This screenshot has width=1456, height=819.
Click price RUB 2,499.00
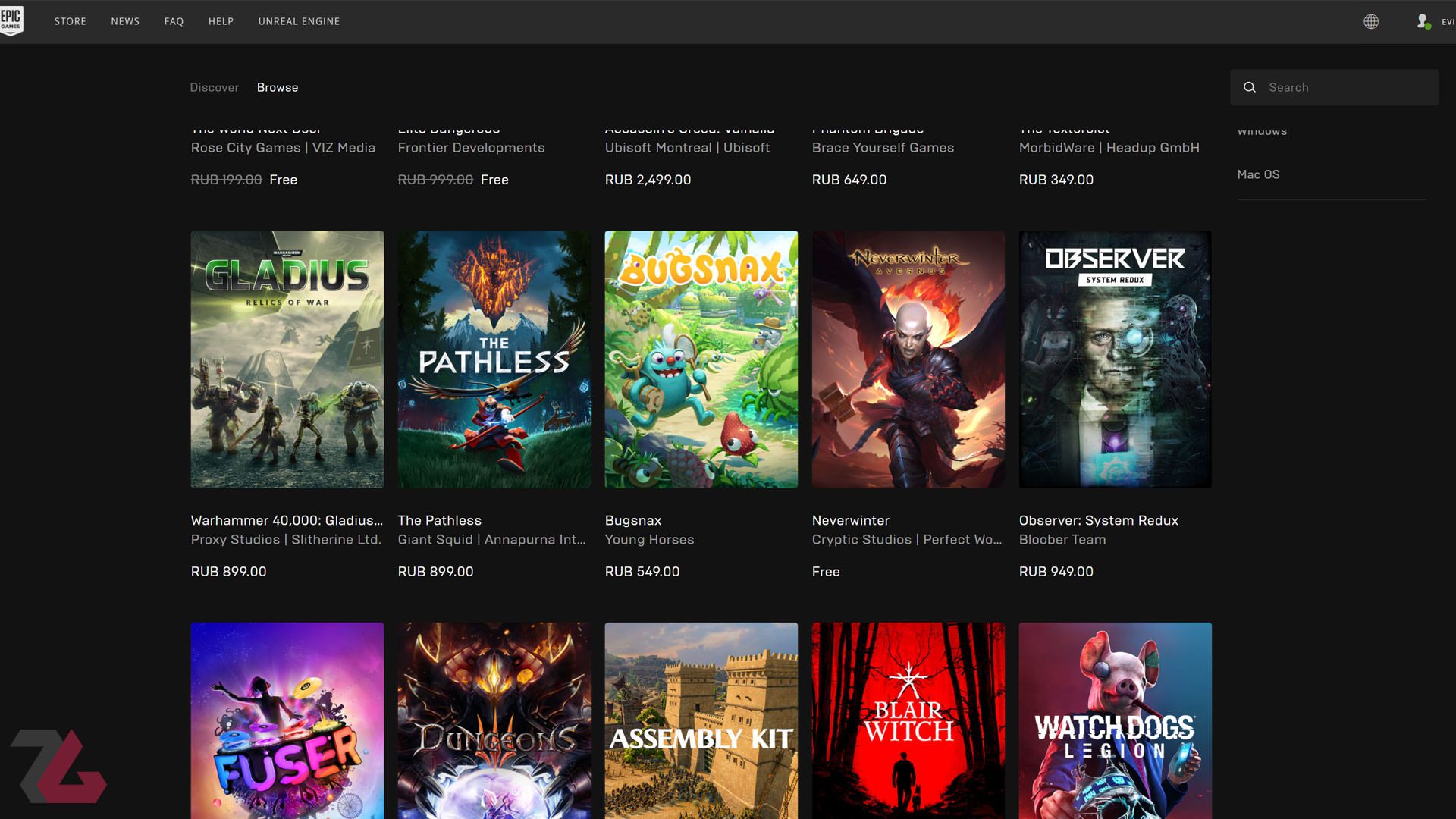[x=648, y=180]
